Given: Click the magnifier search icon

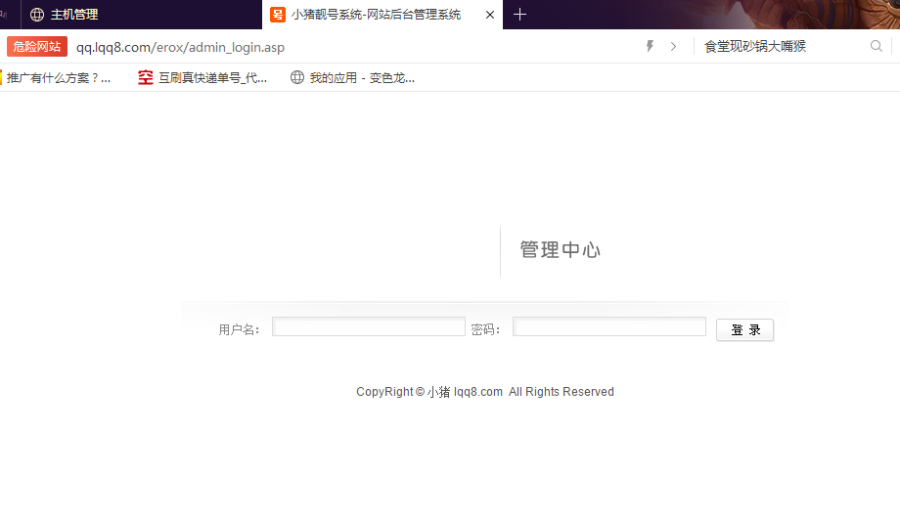Looking at the screenshot, I should 876,46.
